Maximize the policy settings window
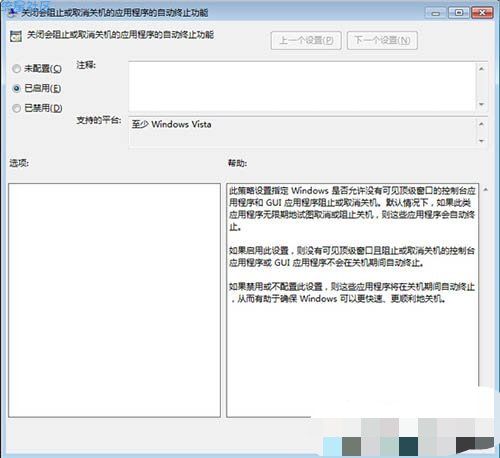The height and width of the screenshot is (458, 500). tap(459, 13)
